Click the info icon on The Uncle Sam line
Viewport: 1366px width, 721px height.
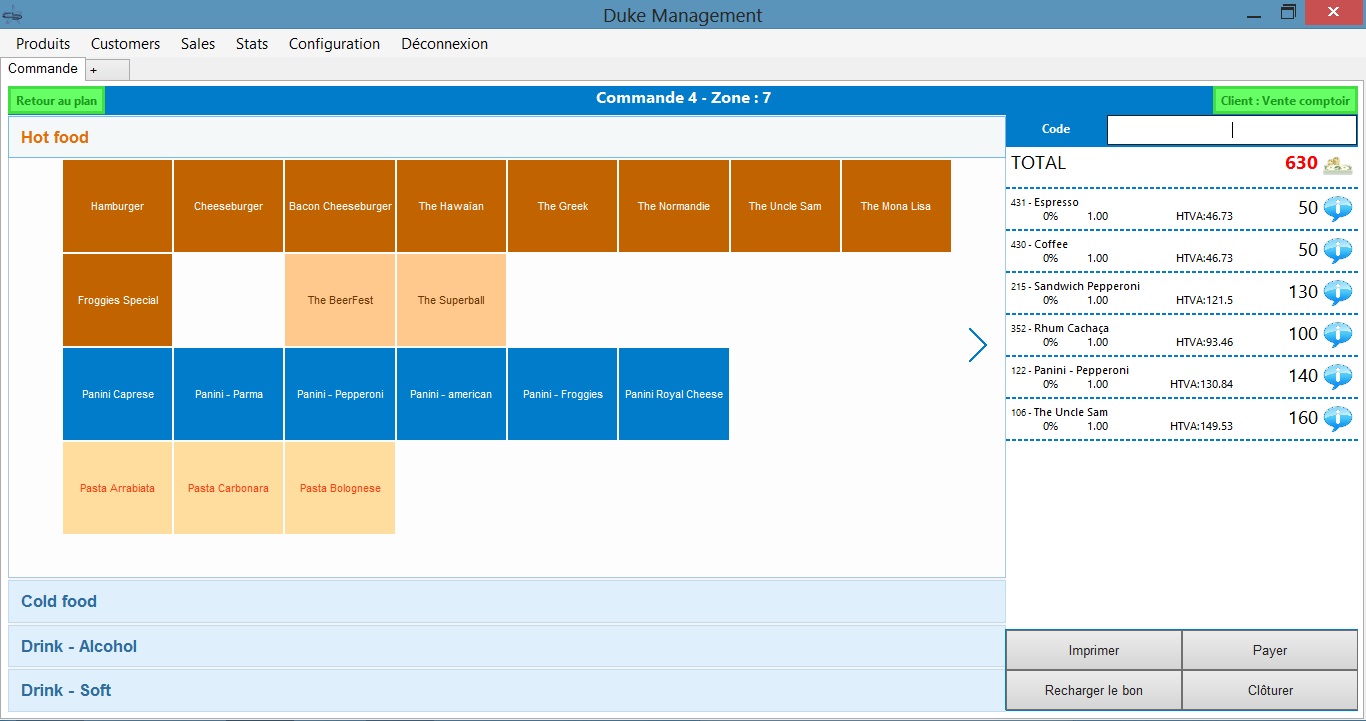(1337, 419)
